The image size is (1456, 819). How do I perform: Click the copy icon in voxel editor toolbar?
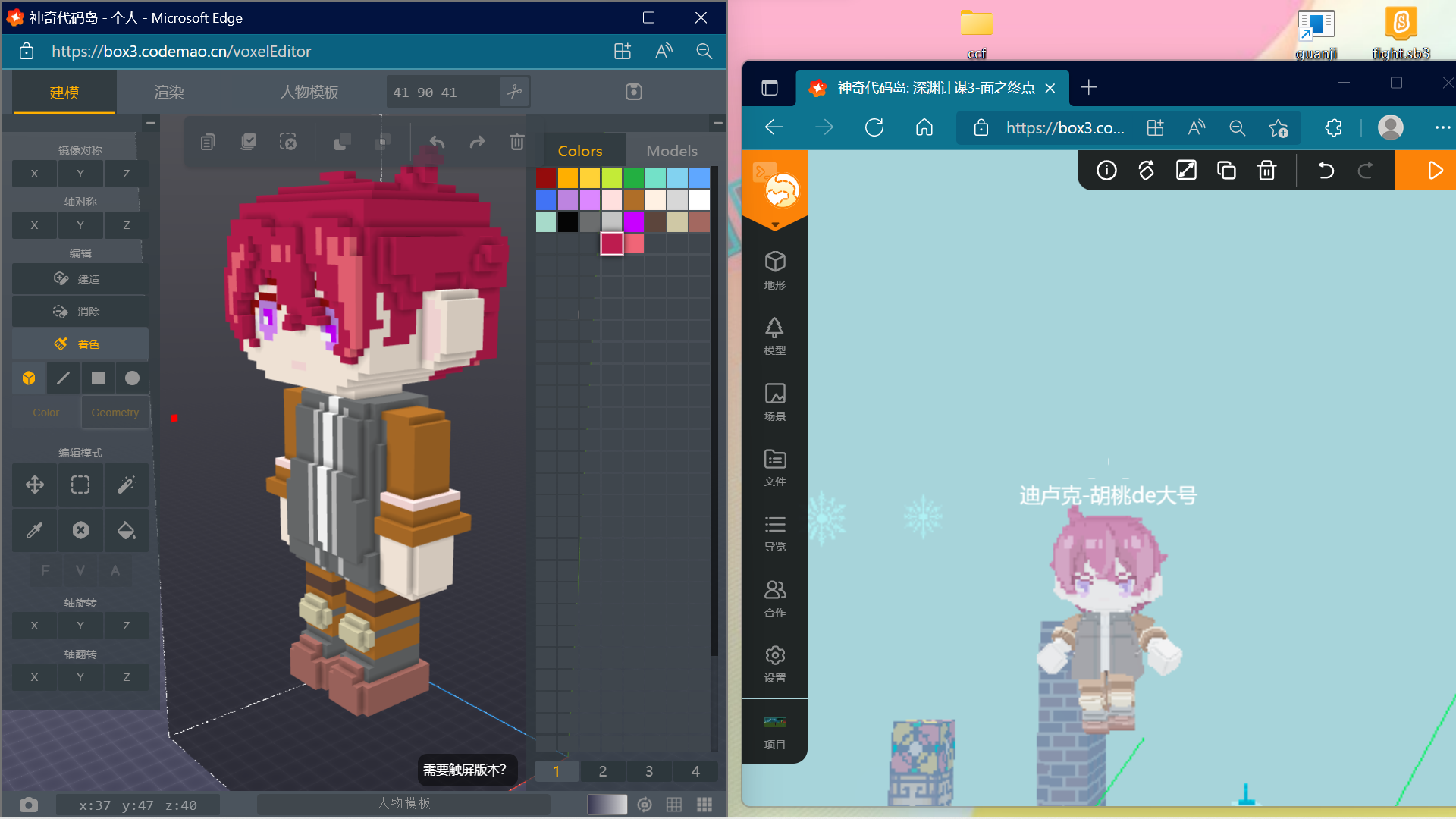[x=208, y=142]
